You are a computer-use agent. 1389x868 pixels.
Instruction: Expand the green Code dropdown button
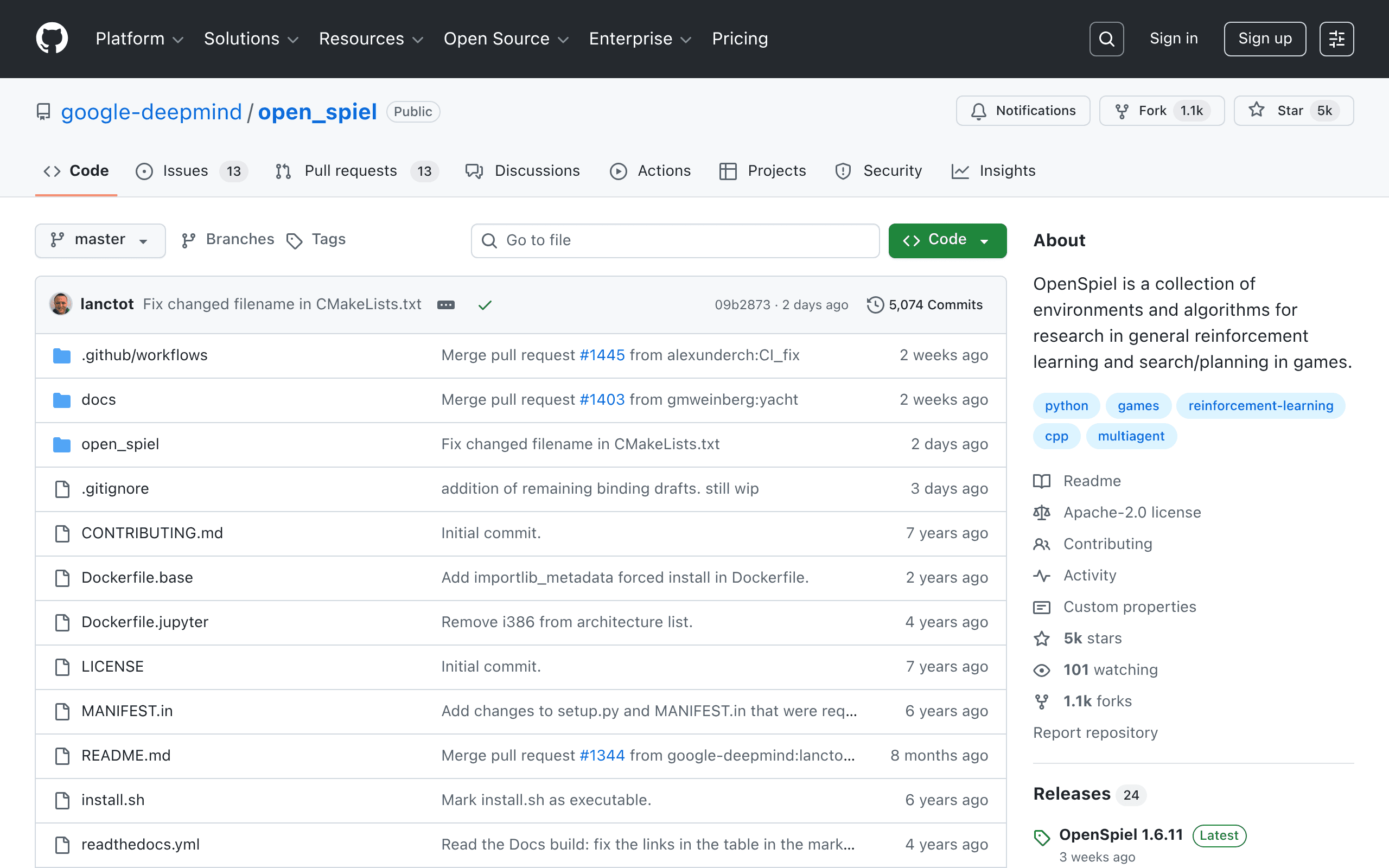[x=947, y=240]
